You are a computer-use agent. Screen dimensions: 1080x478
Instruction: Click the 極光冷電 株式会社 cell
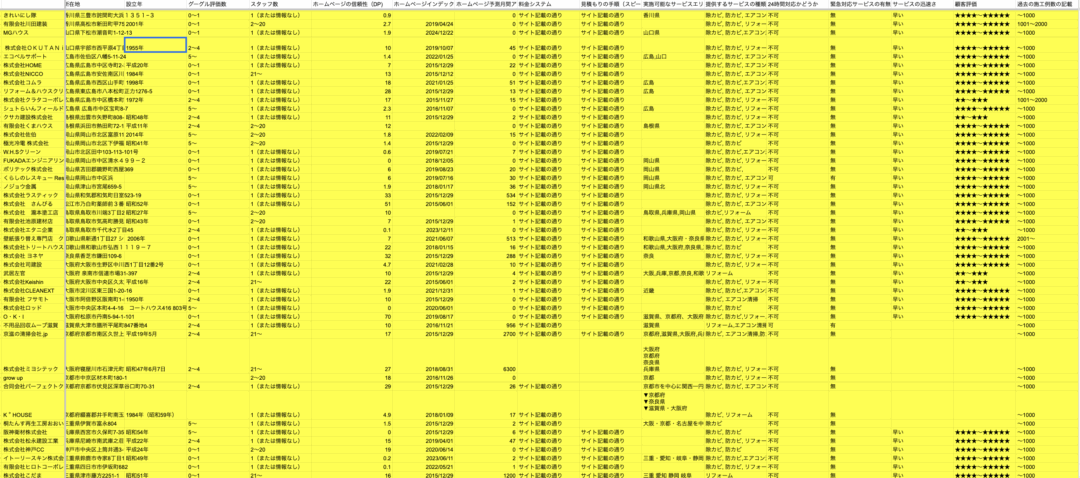[32, 143]
